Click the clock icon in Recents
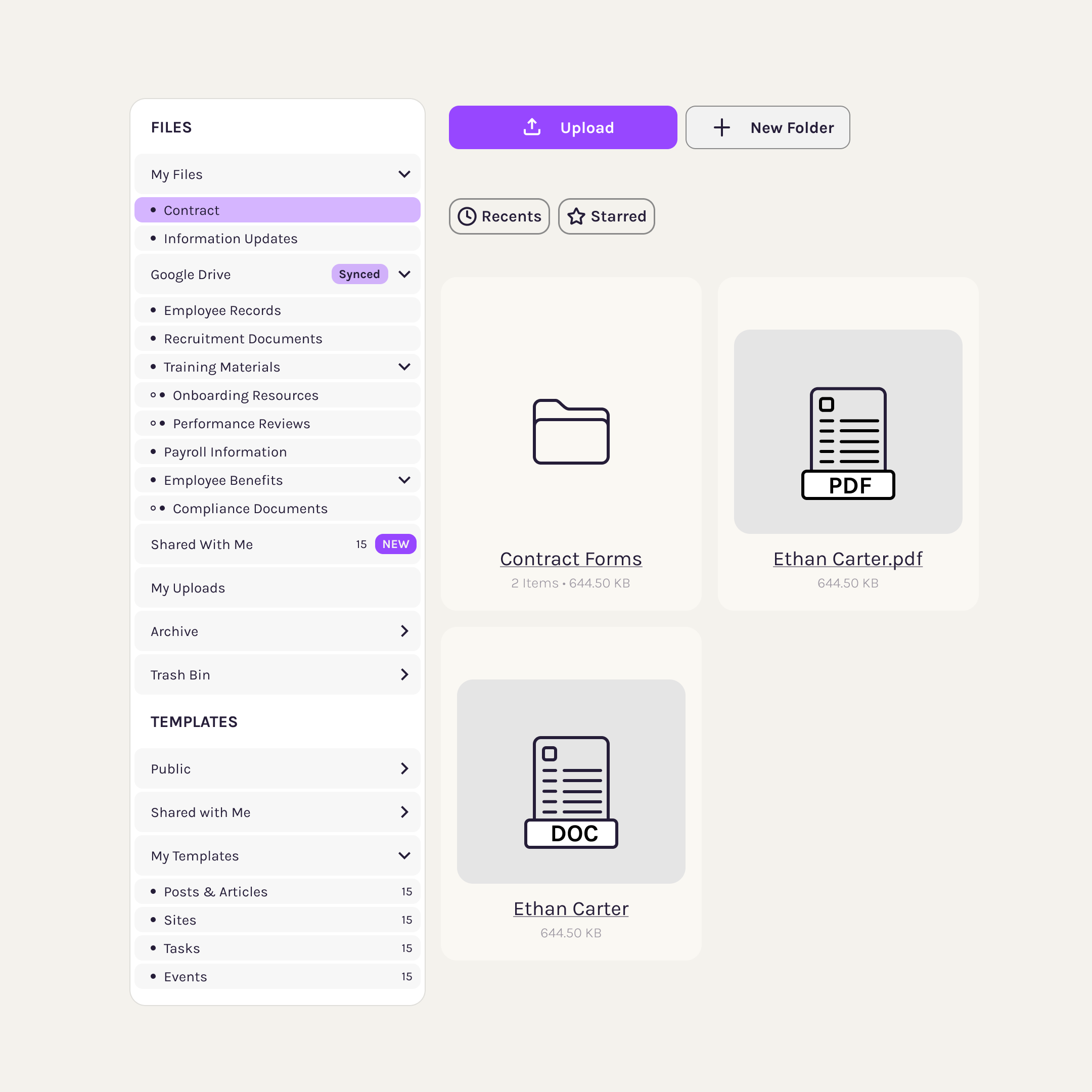 [467, 216]
